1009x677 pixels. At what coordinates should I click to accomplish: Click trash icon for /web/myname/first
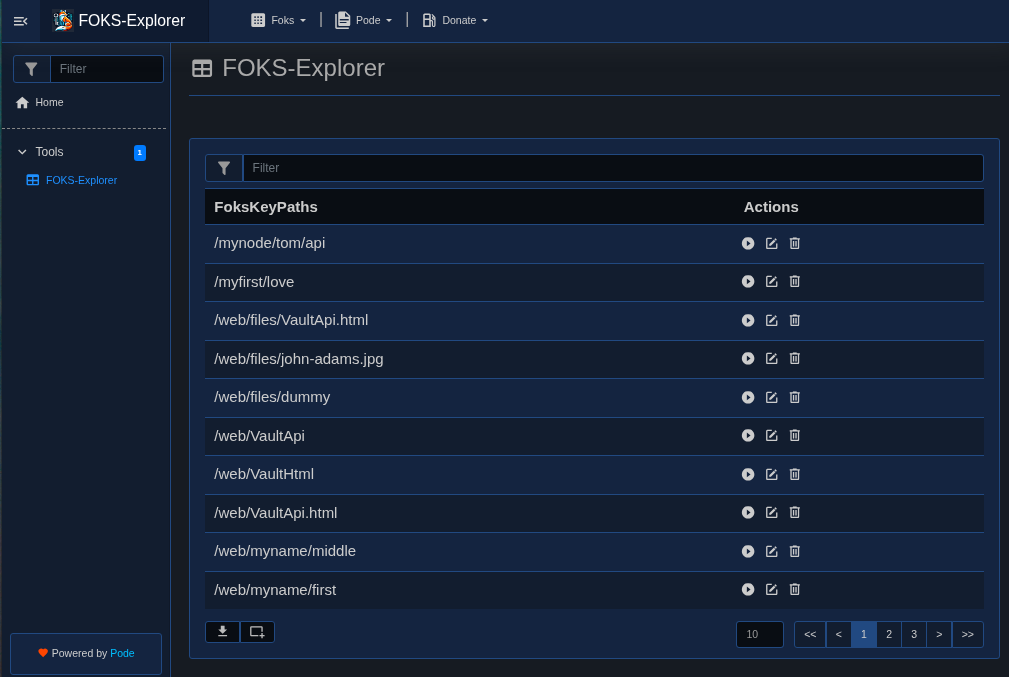(x=795, y=590)
